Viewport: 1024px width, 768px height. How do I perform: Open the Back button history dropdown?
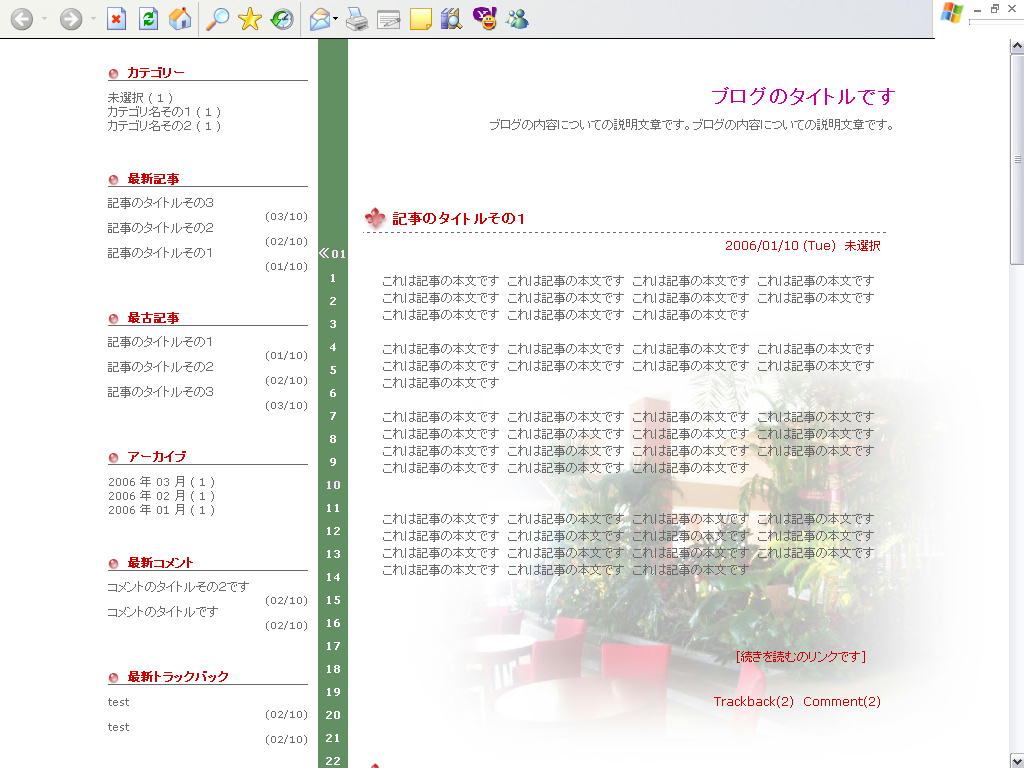coord(44,19)
